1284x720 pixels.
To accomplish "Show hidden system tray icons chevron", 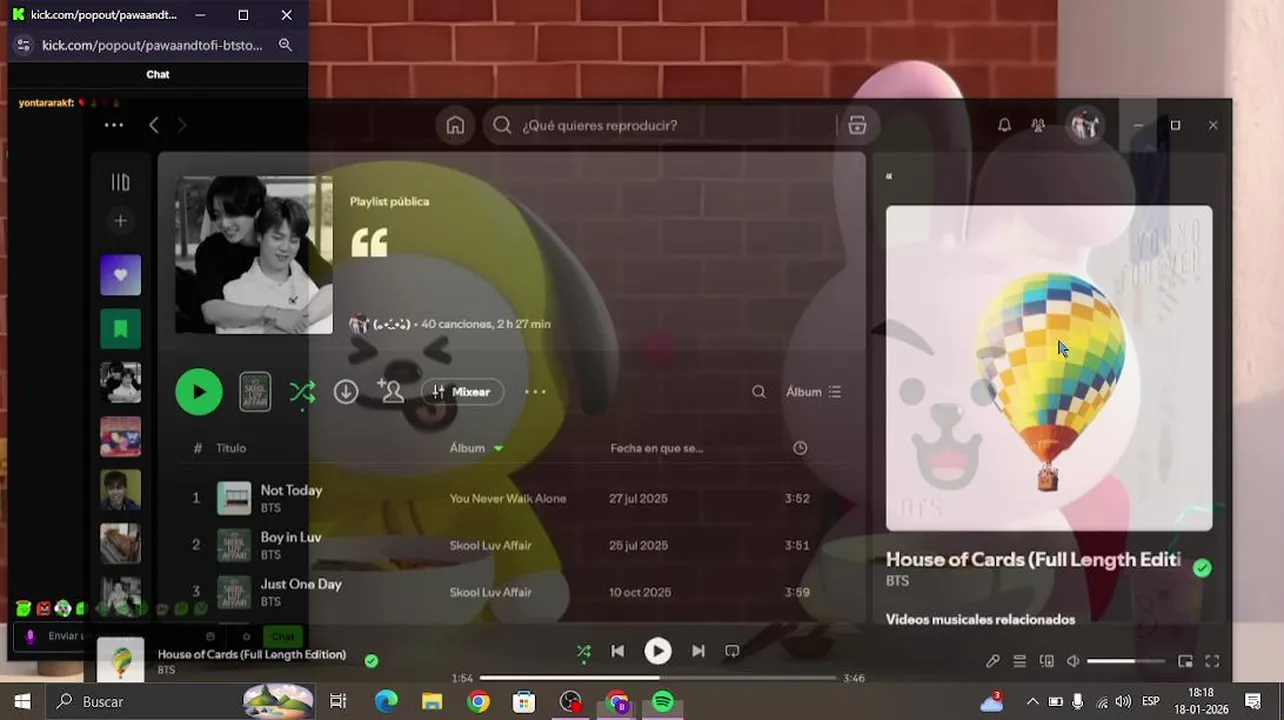I will (x=1032, y=702).
